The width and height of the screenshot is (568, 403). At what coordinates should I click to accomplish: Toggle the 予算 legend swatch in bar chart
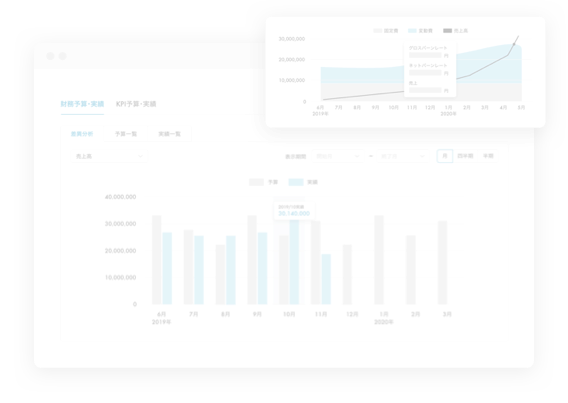pos(256,182)
